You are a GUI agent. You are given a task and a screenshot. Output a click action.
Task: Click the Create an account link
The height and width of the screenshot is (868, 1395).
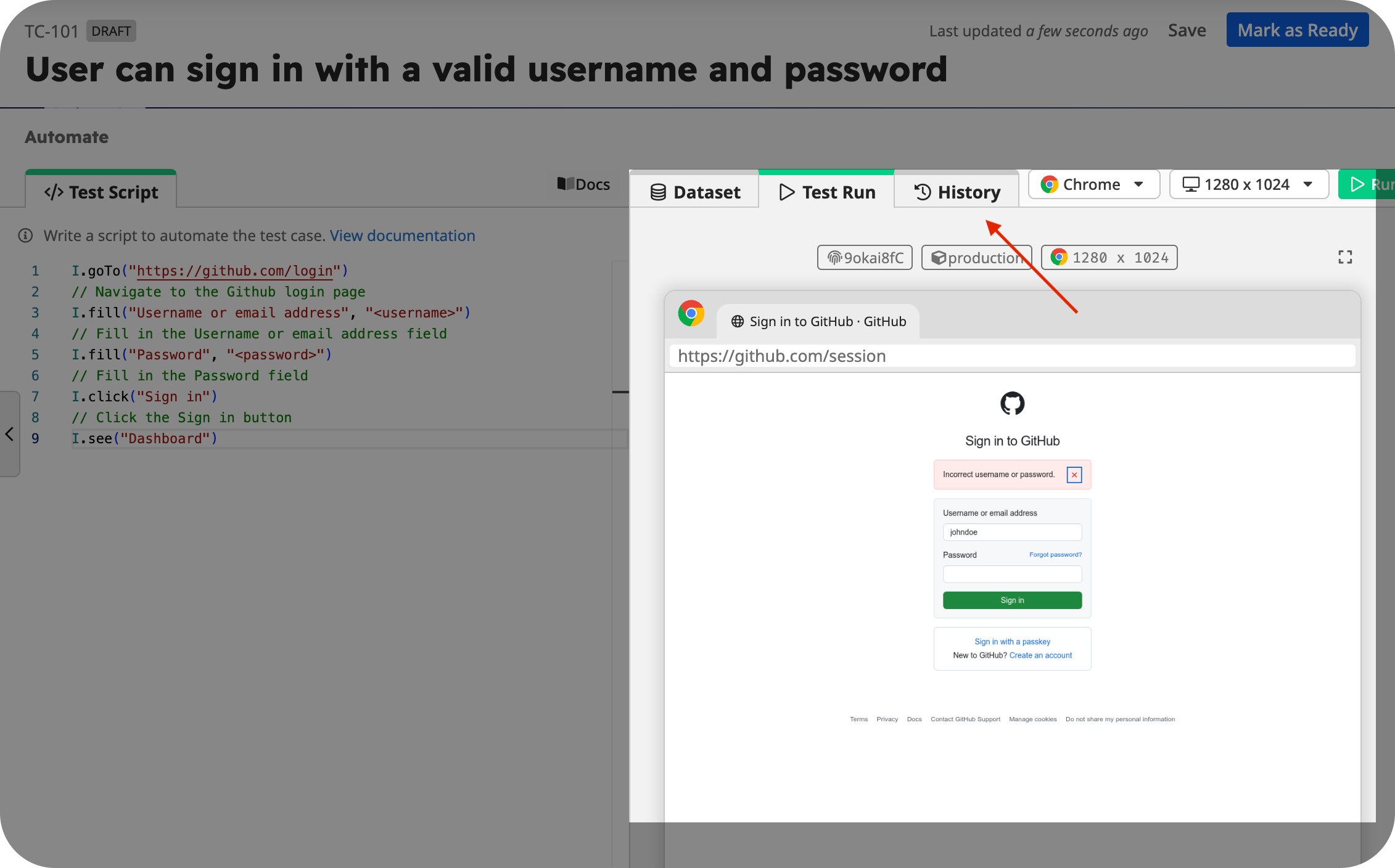tap(1040, 655)
